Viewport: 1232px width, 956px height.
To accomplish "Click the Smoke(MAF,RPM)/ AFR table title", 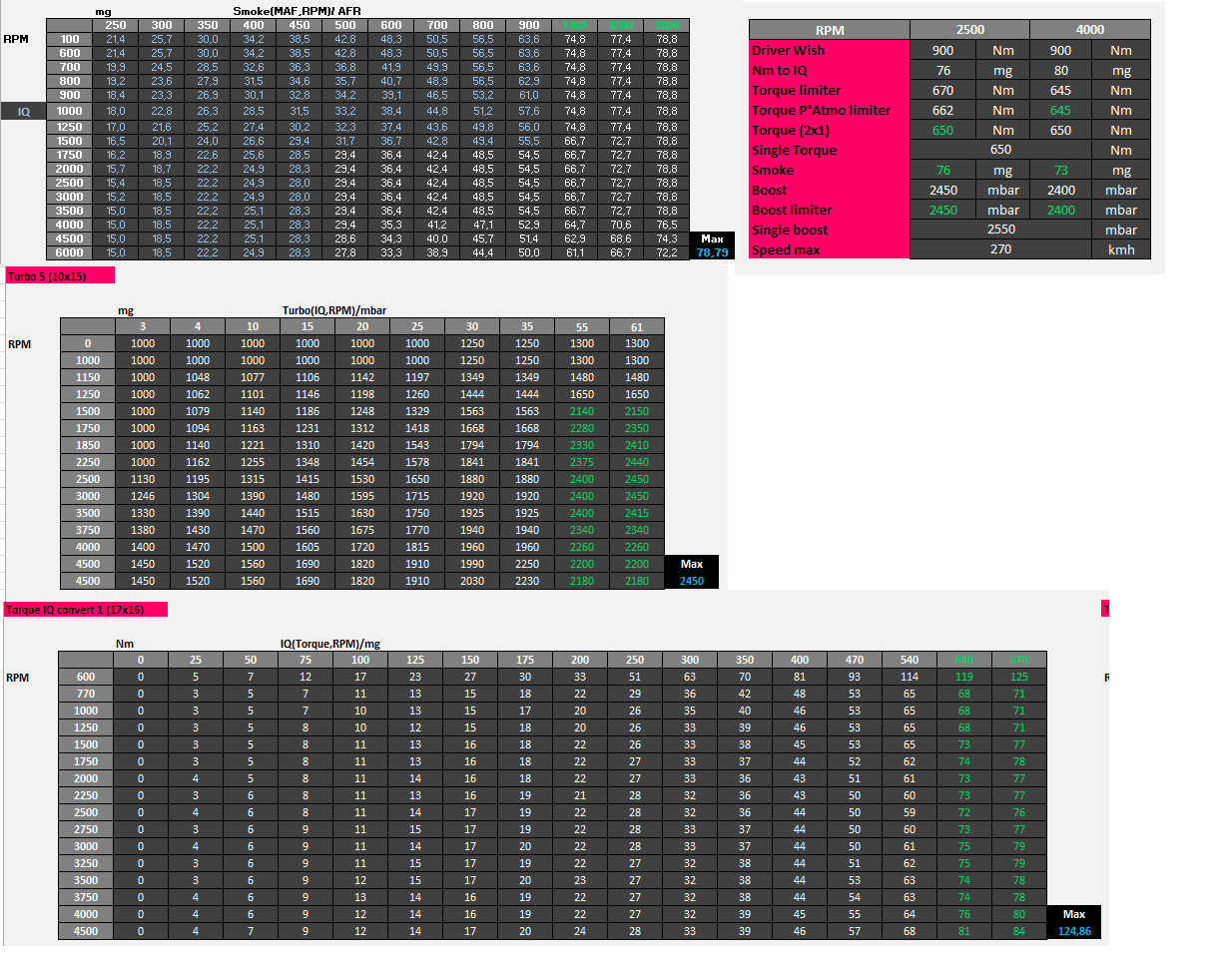I will click(297, 11).
